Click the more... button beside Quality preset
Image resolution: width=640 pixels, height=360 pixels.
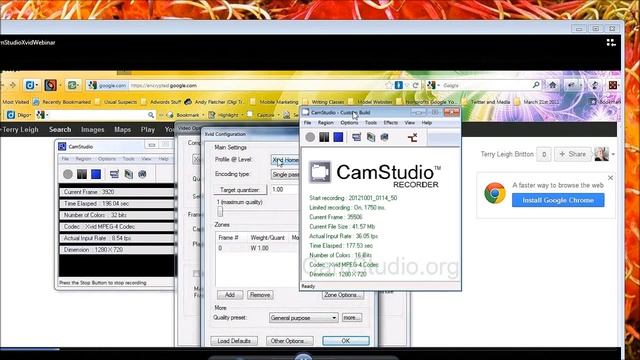pyautogui.click(x=351, y=318)
